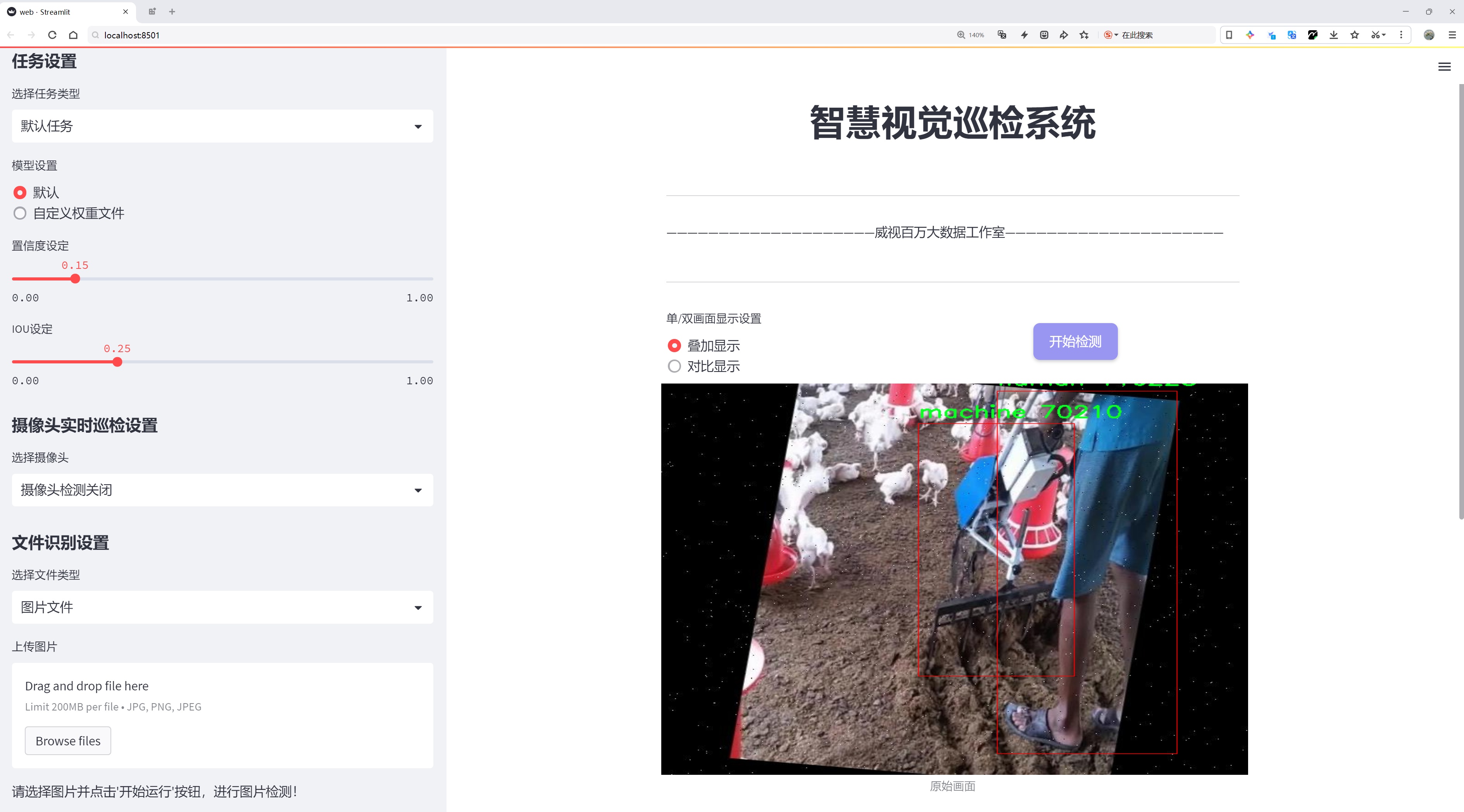
Task: Click the tab list icon beside new tab
Action: tap(152, 11)
